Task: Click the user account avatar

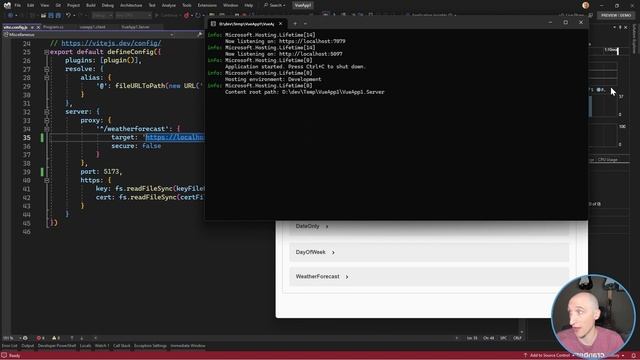Action: pos(586,5)
